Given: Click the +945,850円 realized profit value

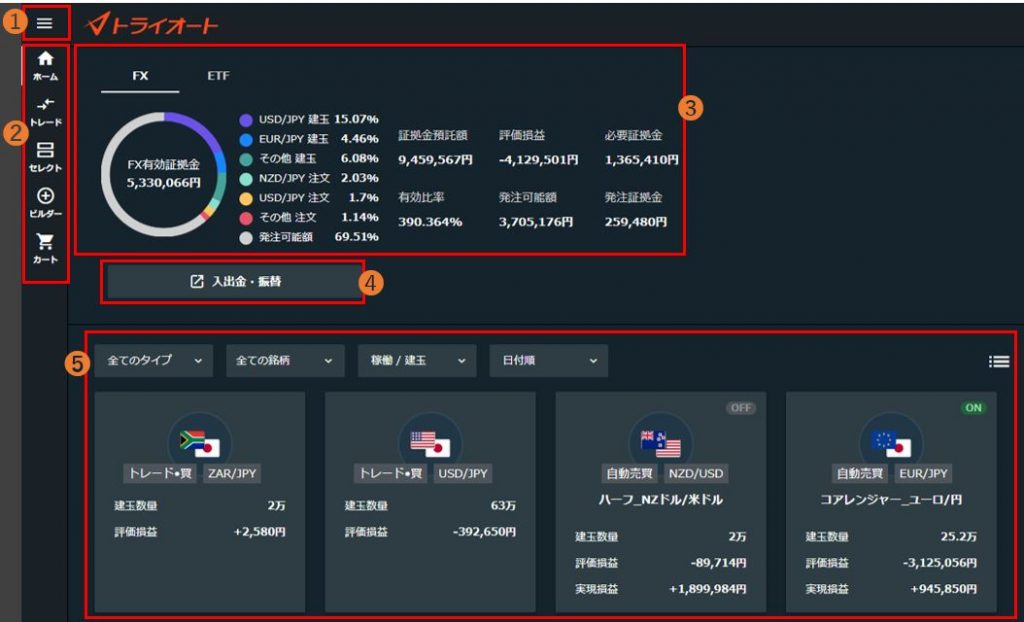Looking at the screenshot, I should [944, 589].
